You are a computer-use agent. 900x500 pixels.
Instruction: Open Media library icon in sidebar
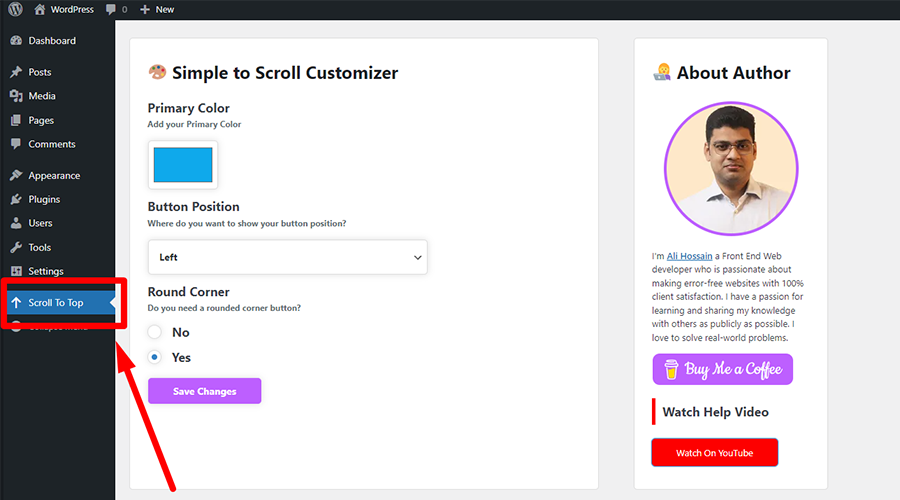[16, 96]
